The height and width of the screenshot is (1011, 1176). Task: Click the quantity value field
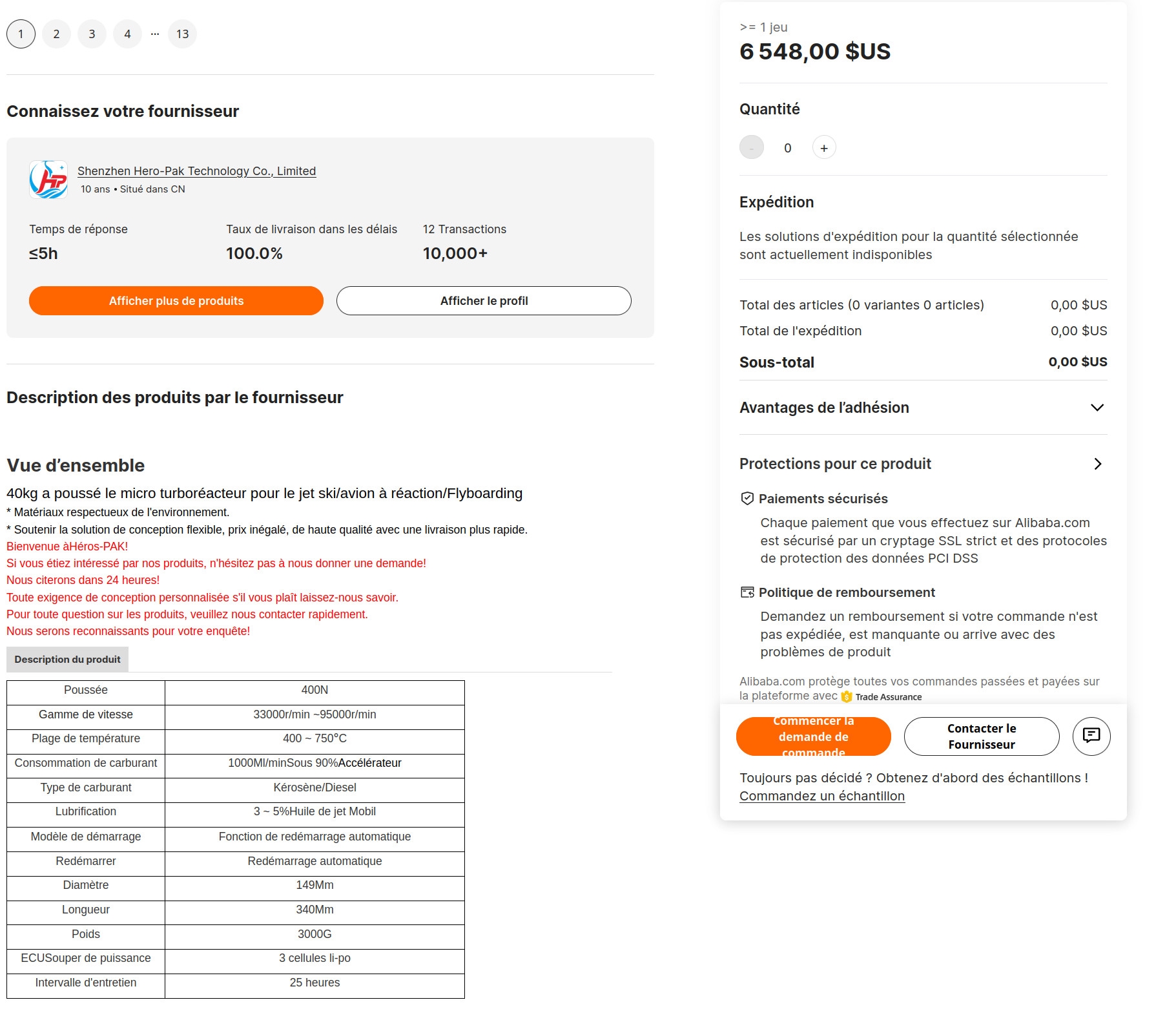tap(787, 148)
